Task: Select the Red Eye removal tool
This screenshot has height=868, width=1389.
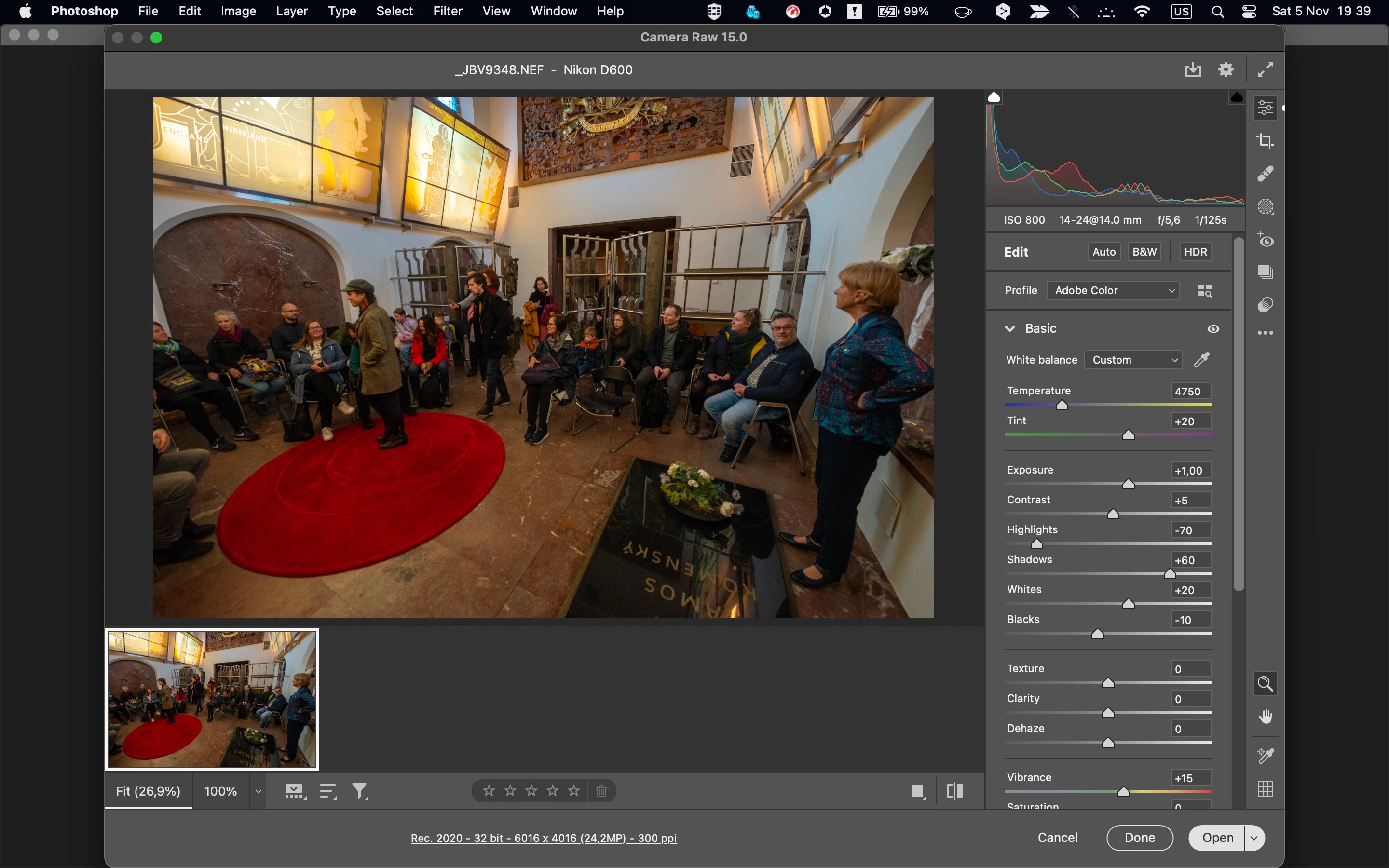Action: click(x=1266, y=240)
